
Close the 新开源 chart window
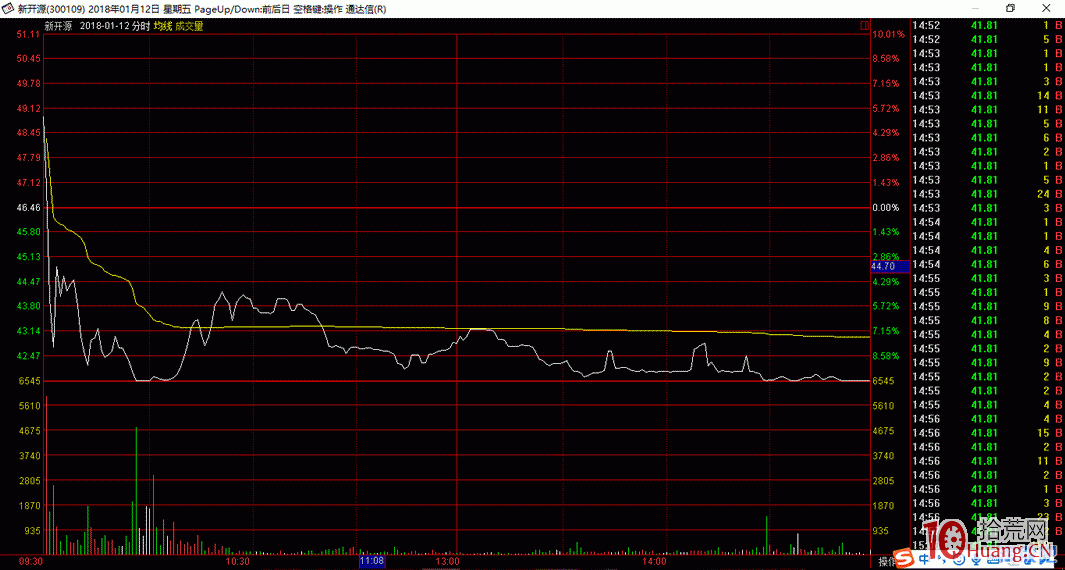coord(1047,7)
